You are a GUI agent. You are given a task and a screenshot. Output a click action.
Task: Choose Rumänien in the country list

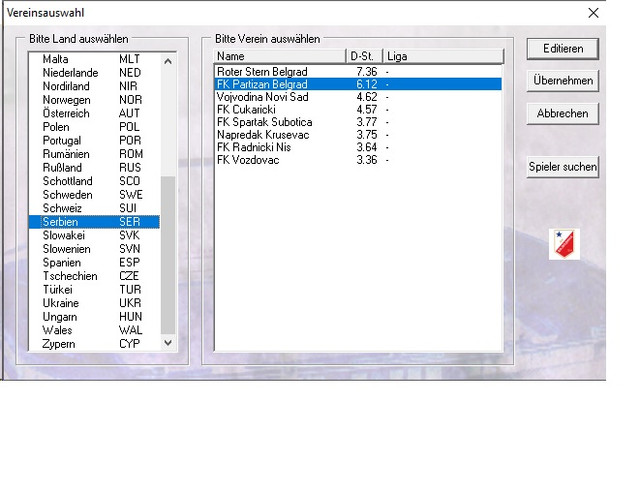[94, 154]
